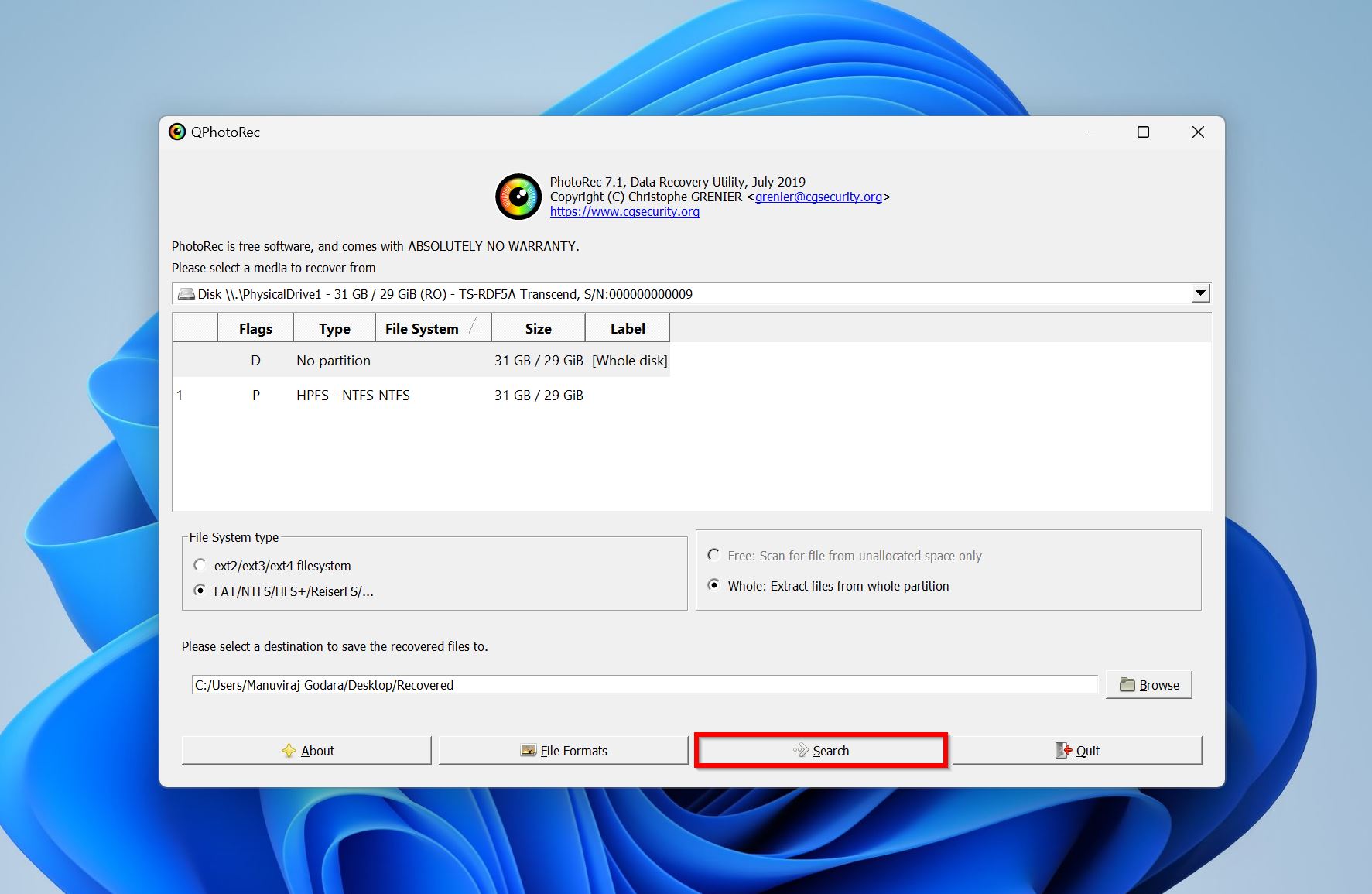Click the Quit button

click(x=1077, y=750)
